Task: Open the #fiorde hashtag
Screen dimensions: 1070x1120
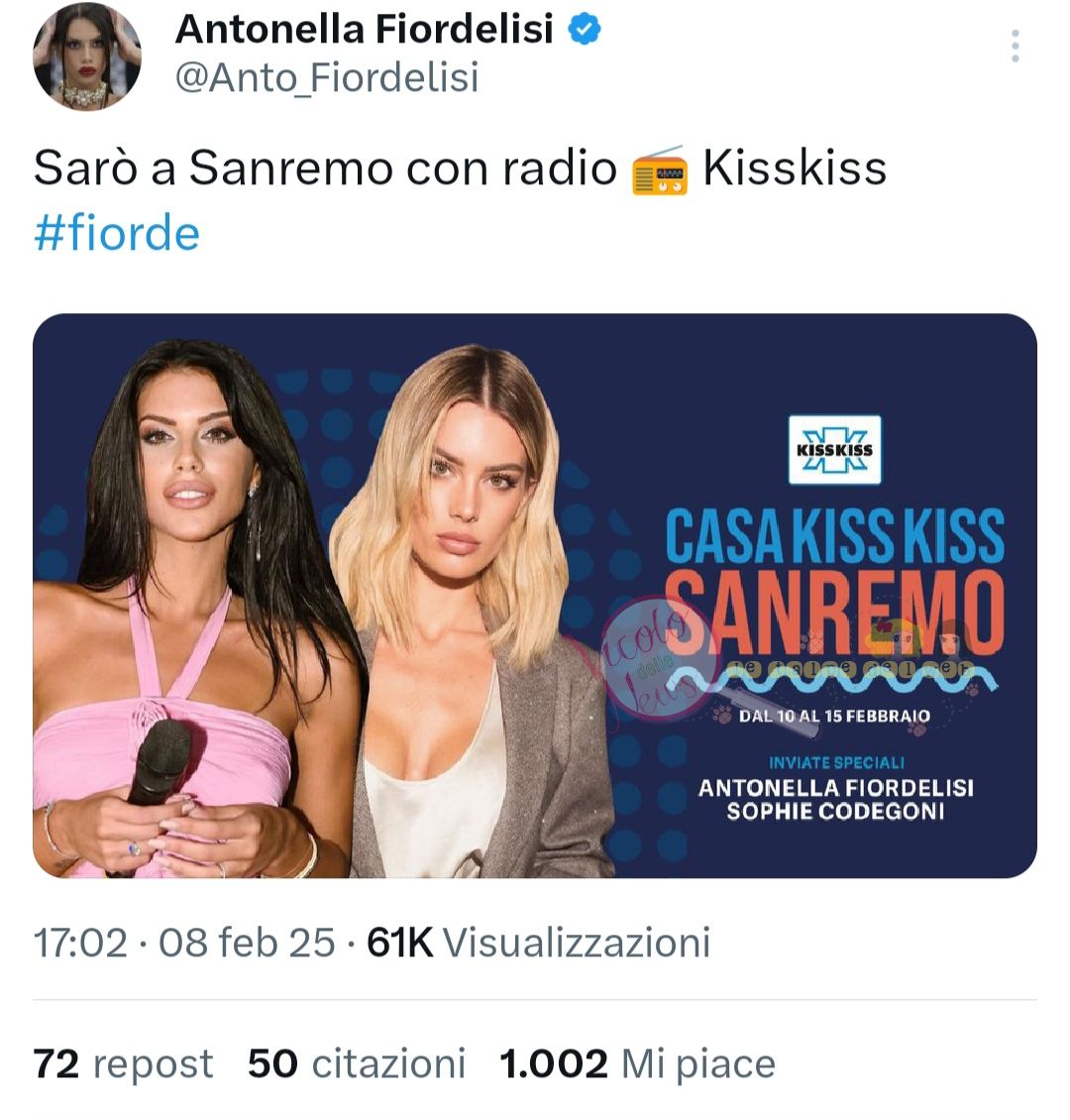Action: pyautogui.click(x=117, y=234)
